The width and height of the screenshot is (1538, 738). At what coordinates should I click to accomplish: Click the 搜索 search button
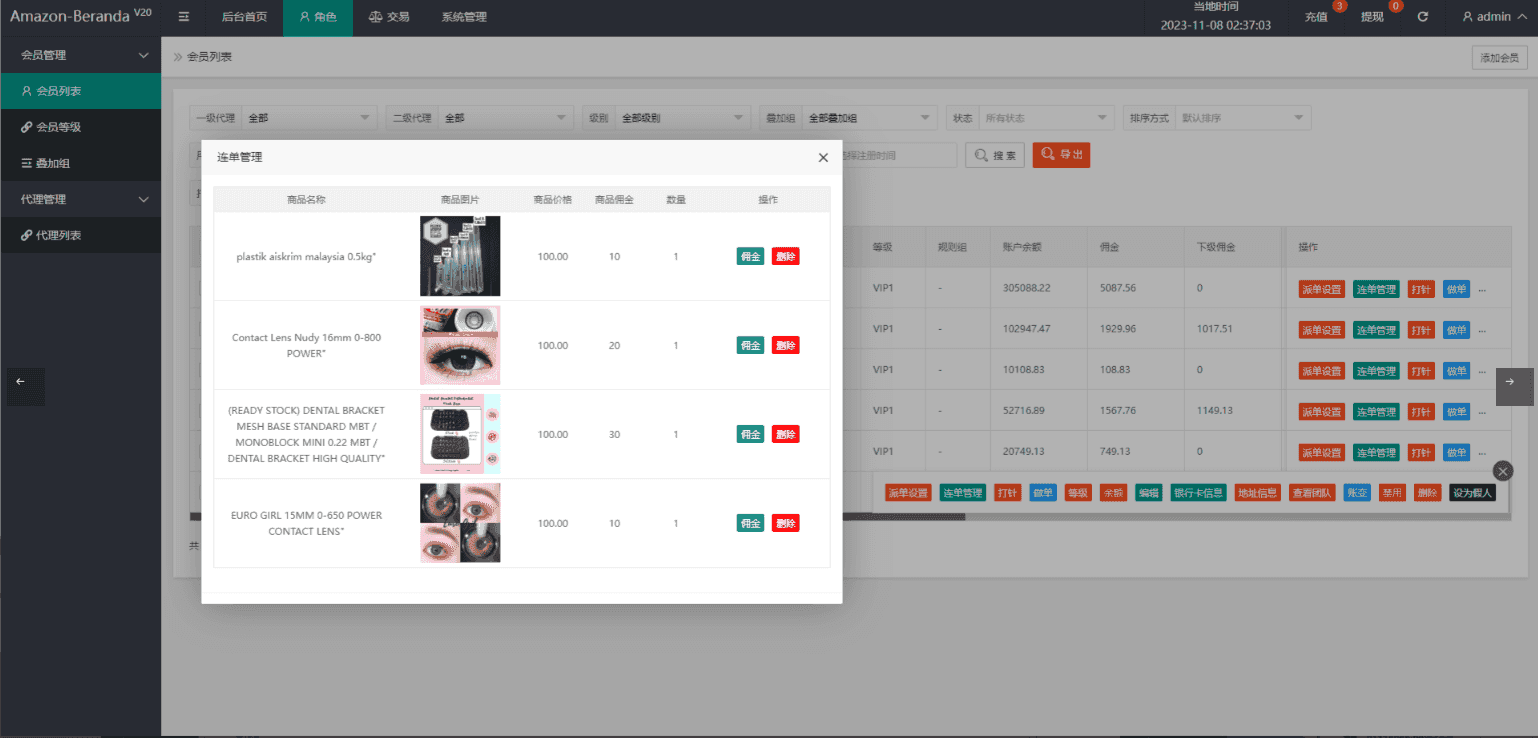(x=995, y=155)
